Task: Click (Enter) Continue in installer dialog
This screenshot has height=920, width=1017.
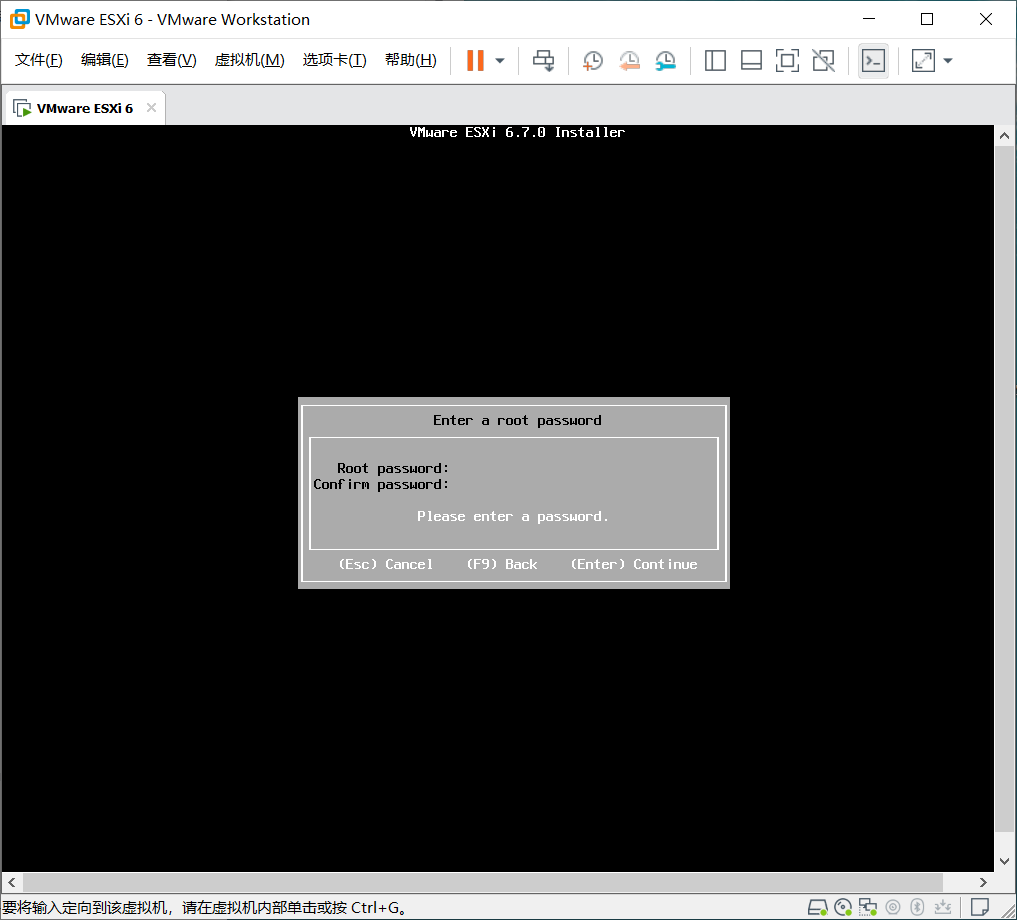Action: click(634, 564)
